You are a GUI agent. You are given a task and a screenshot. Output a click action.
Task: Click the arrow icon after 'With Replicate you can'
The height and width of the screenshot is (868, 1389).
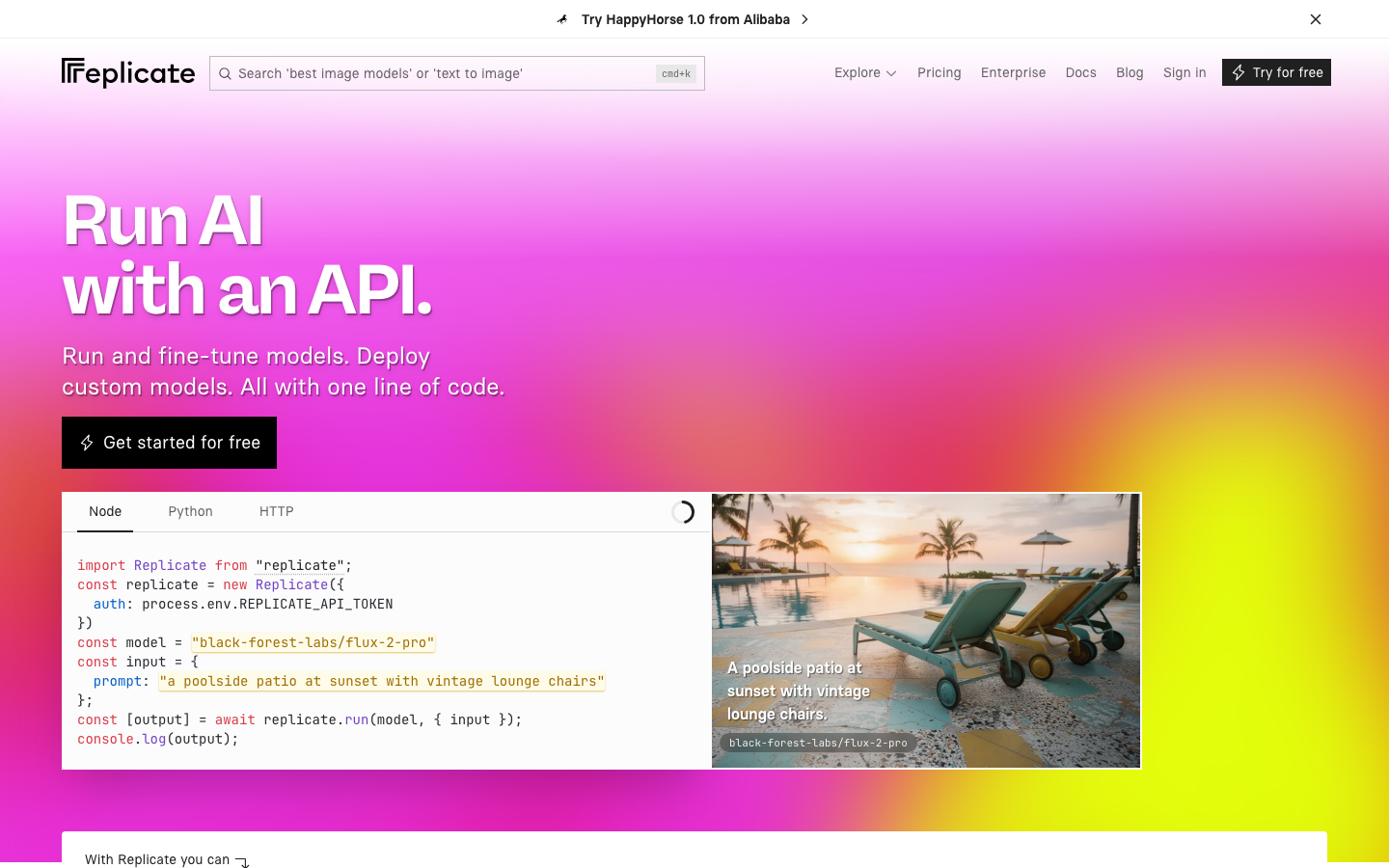pos(242,861)
